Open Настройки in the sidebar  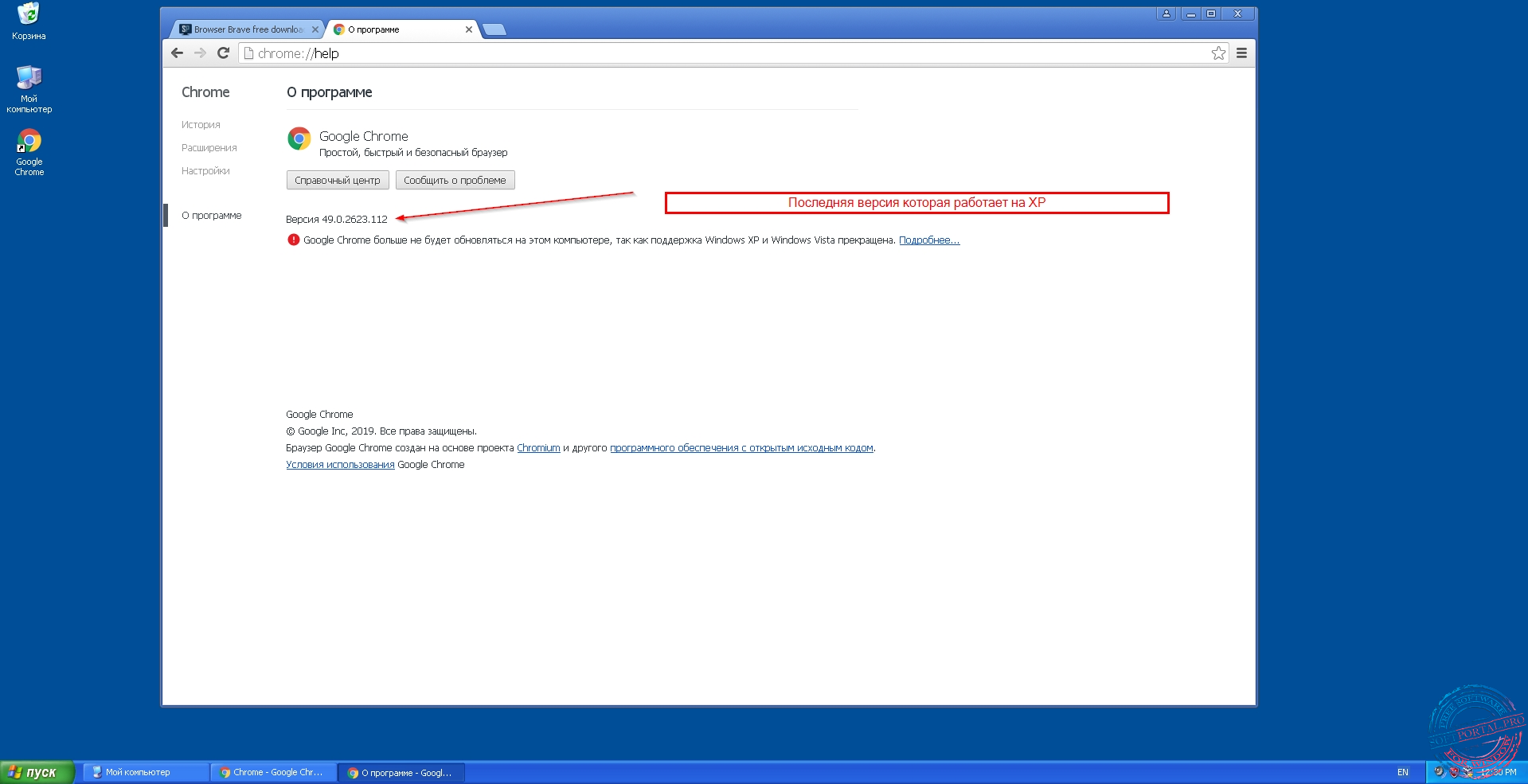click(x=205, y=171)
